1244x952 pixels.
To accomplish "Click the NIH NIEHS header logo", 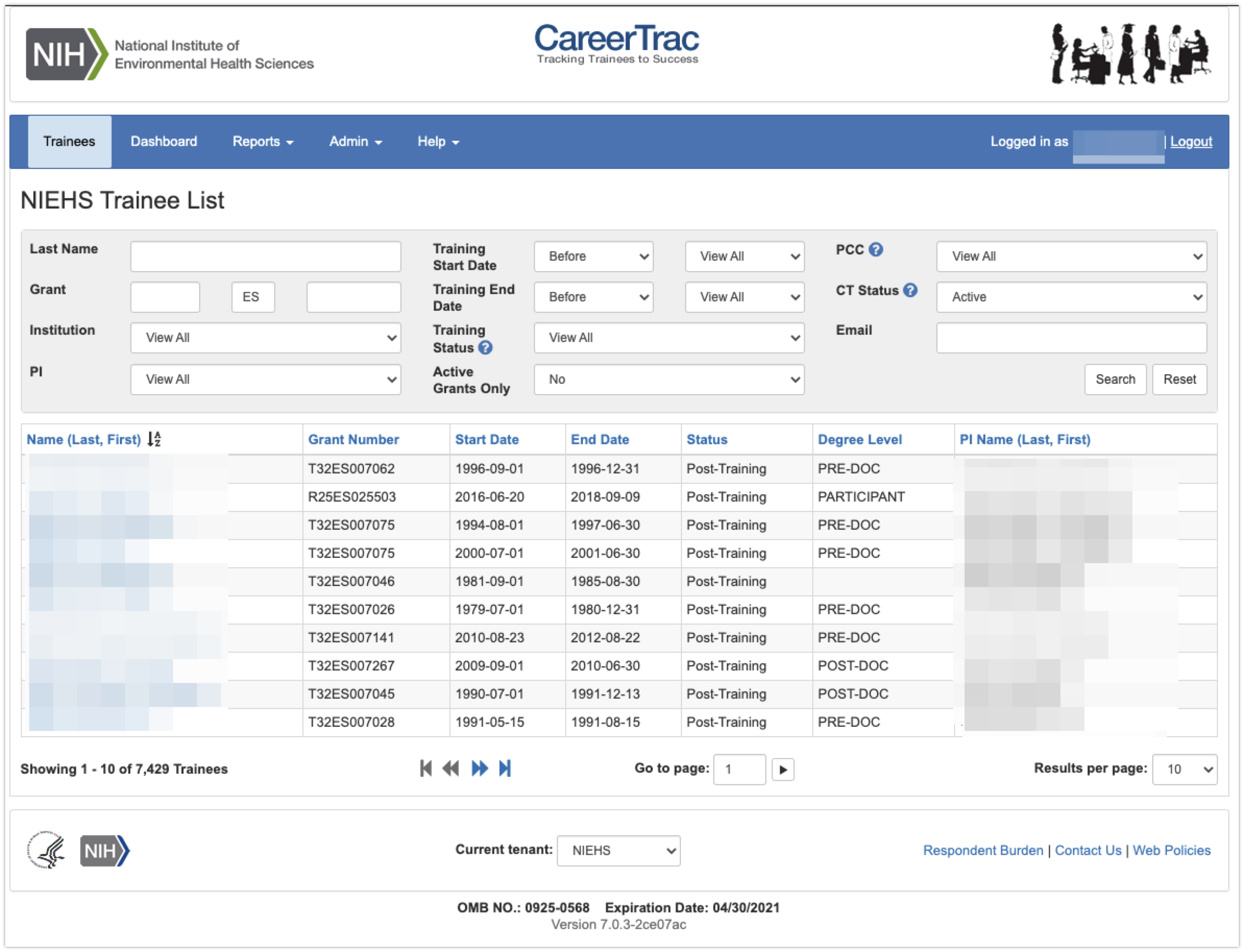I will click(169, 54).
